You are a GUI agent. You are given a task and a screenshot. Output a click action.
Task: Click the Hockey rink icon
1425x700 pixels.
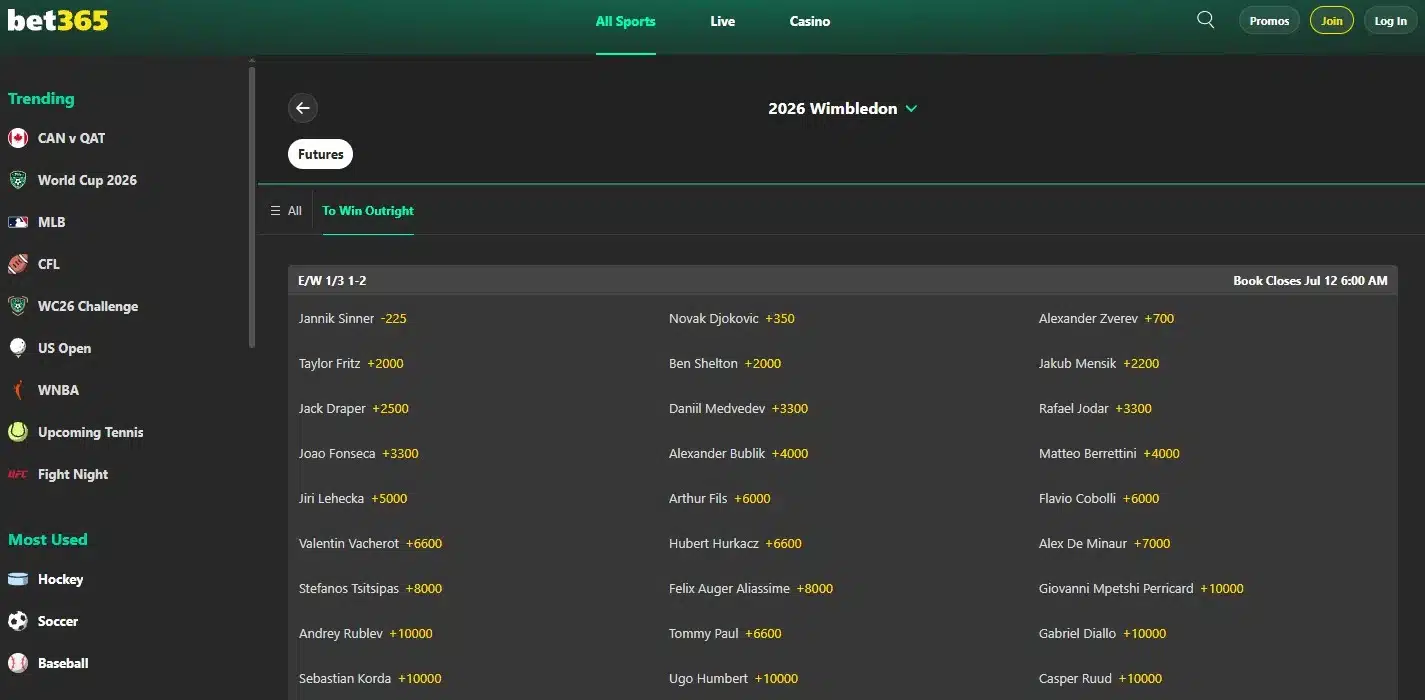coord(18,579)
